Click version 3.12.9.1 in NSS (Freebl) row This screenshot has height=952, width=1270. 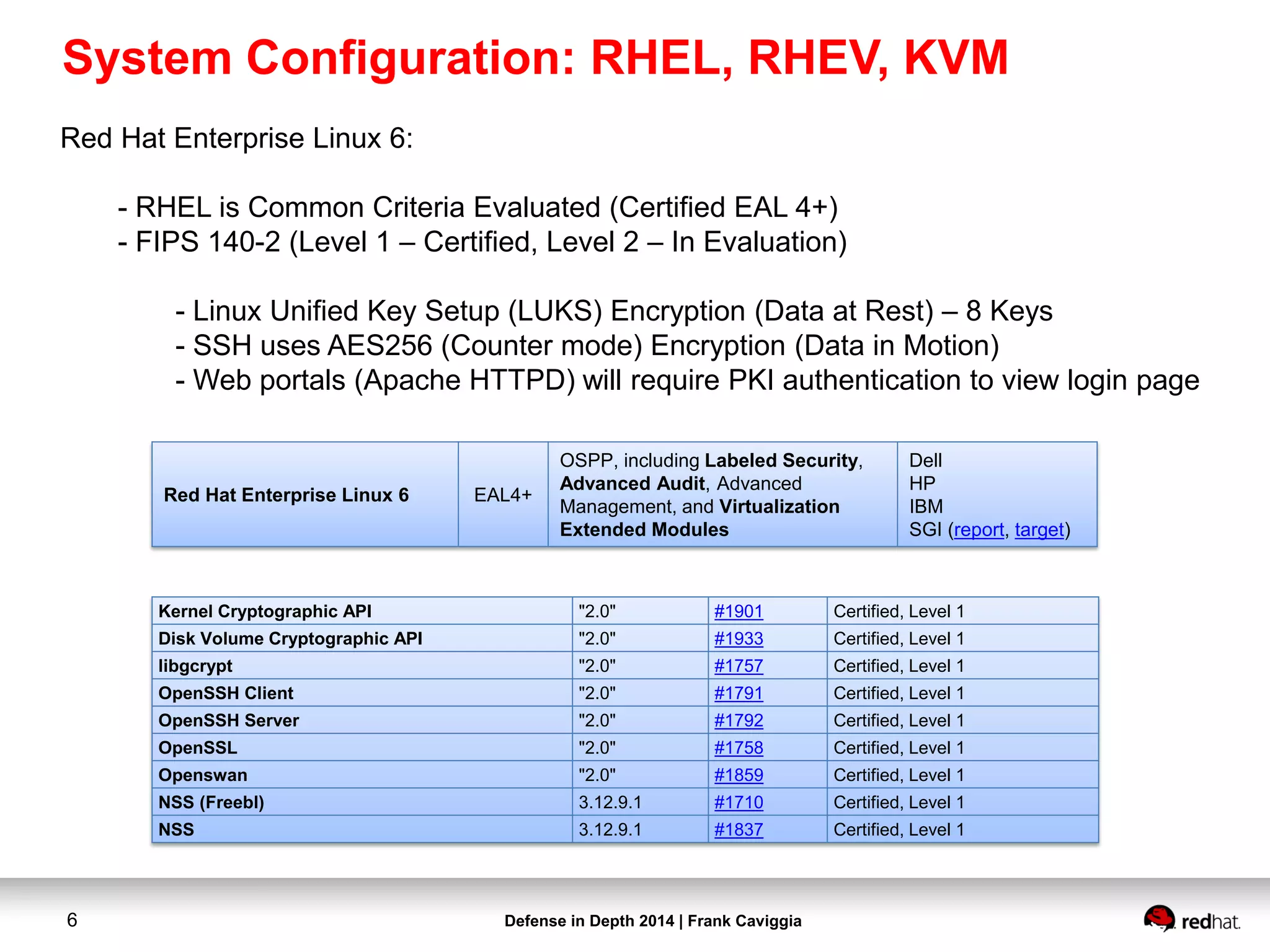click(610, 802)
